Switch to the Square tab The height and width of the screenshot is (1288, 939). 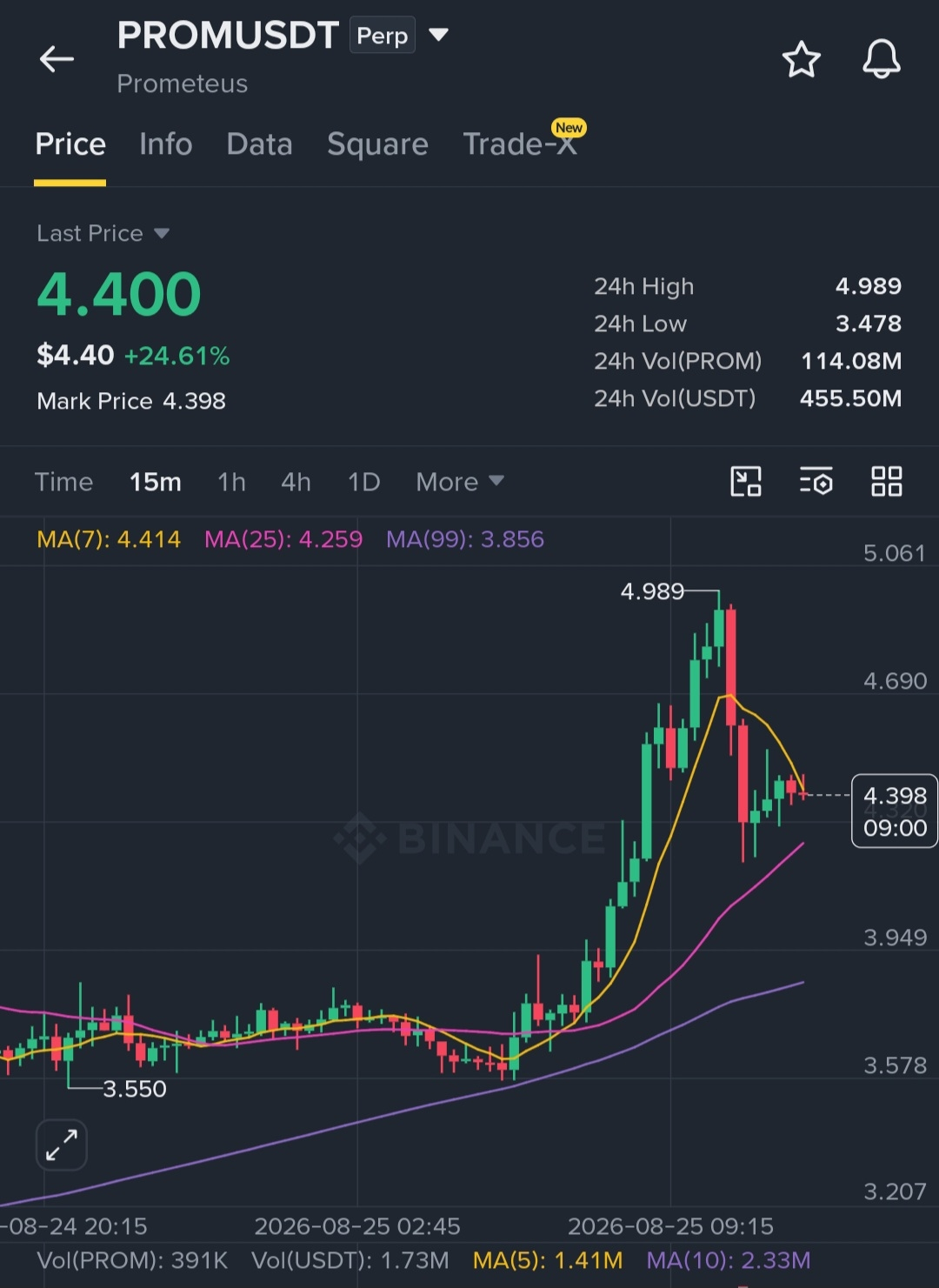point(377,144)
